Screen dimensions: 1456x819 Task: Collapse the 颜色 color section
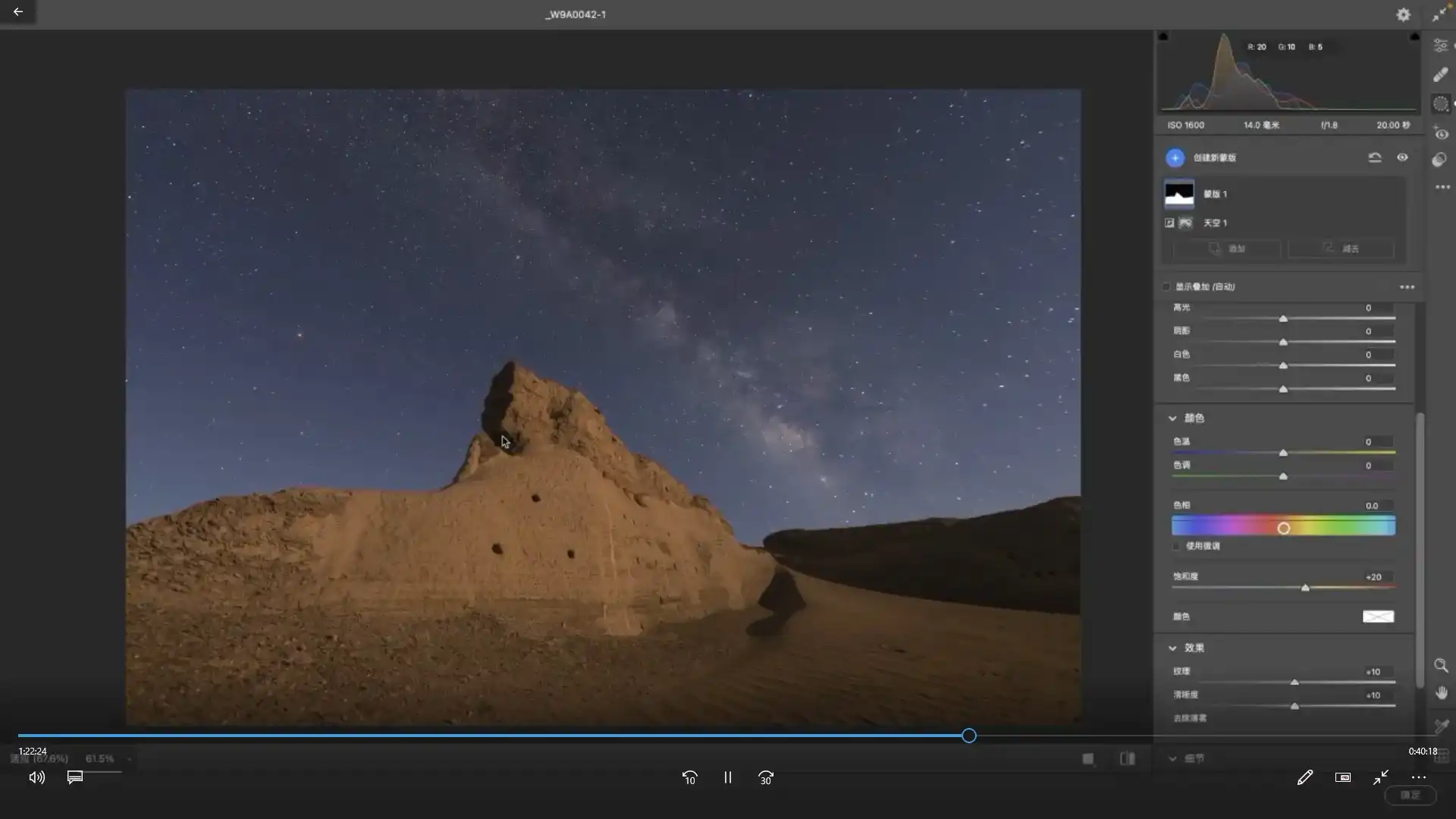coord(1172,418)
